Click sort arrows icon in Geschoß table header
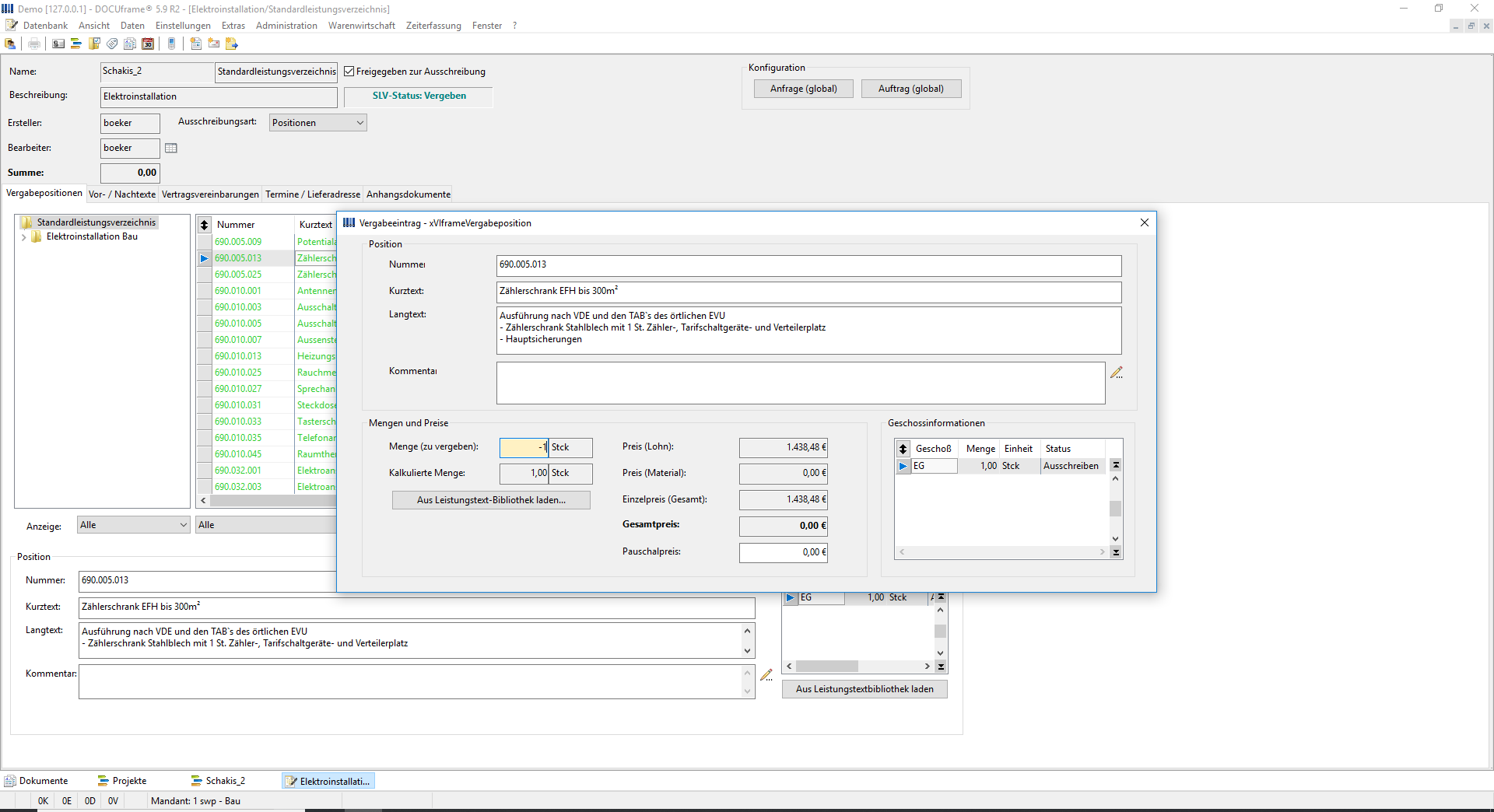 (x=903, y=449)
